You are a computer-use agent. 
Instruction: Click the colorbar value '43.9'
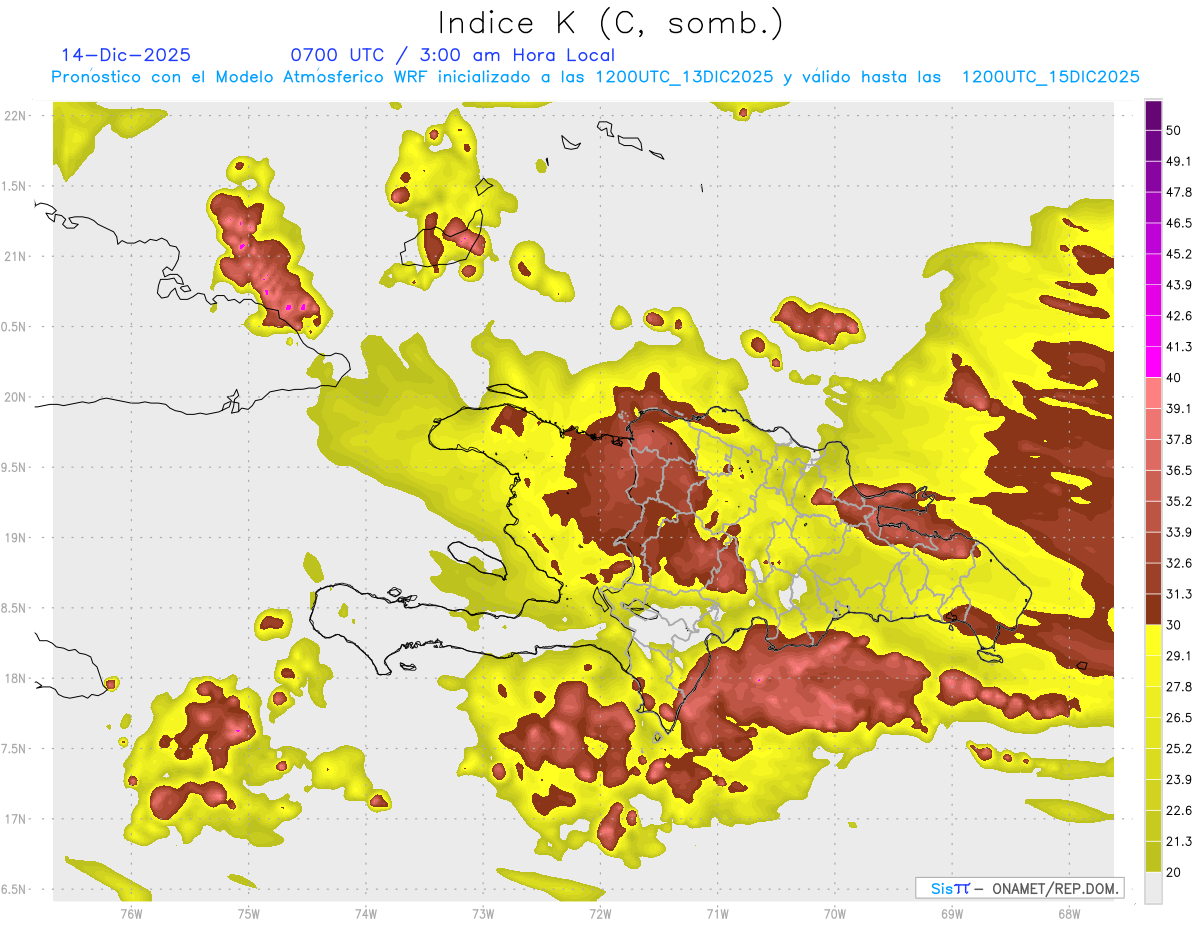[1179, 285]
